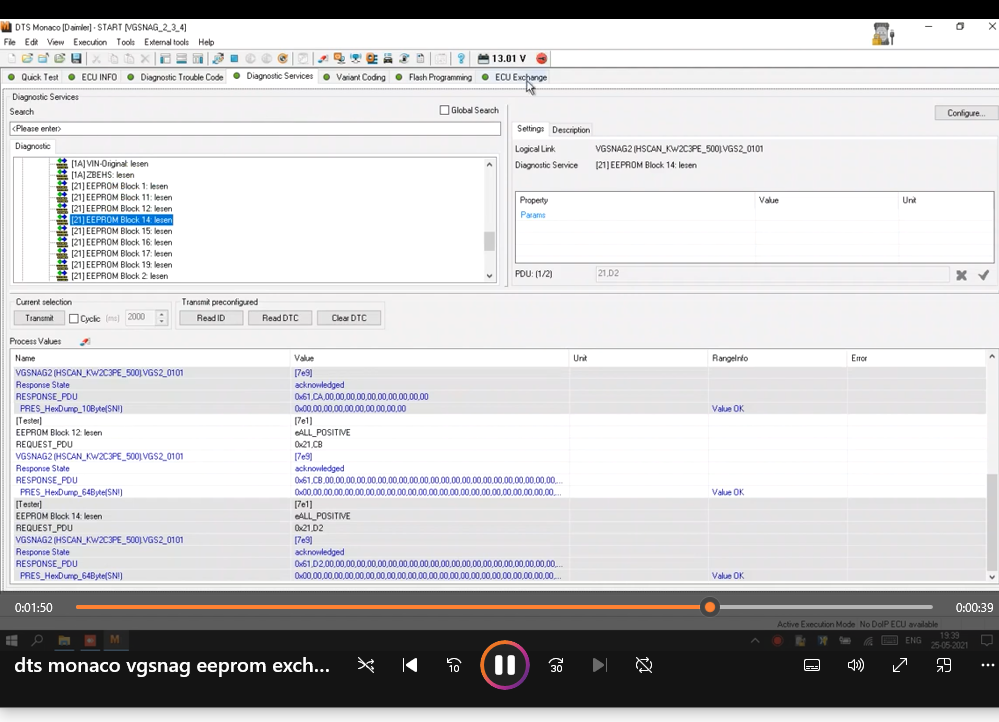Increase the cyclic interval with spinner up arrow
Viewport: 999px width, 722px height.
[162, 314]
